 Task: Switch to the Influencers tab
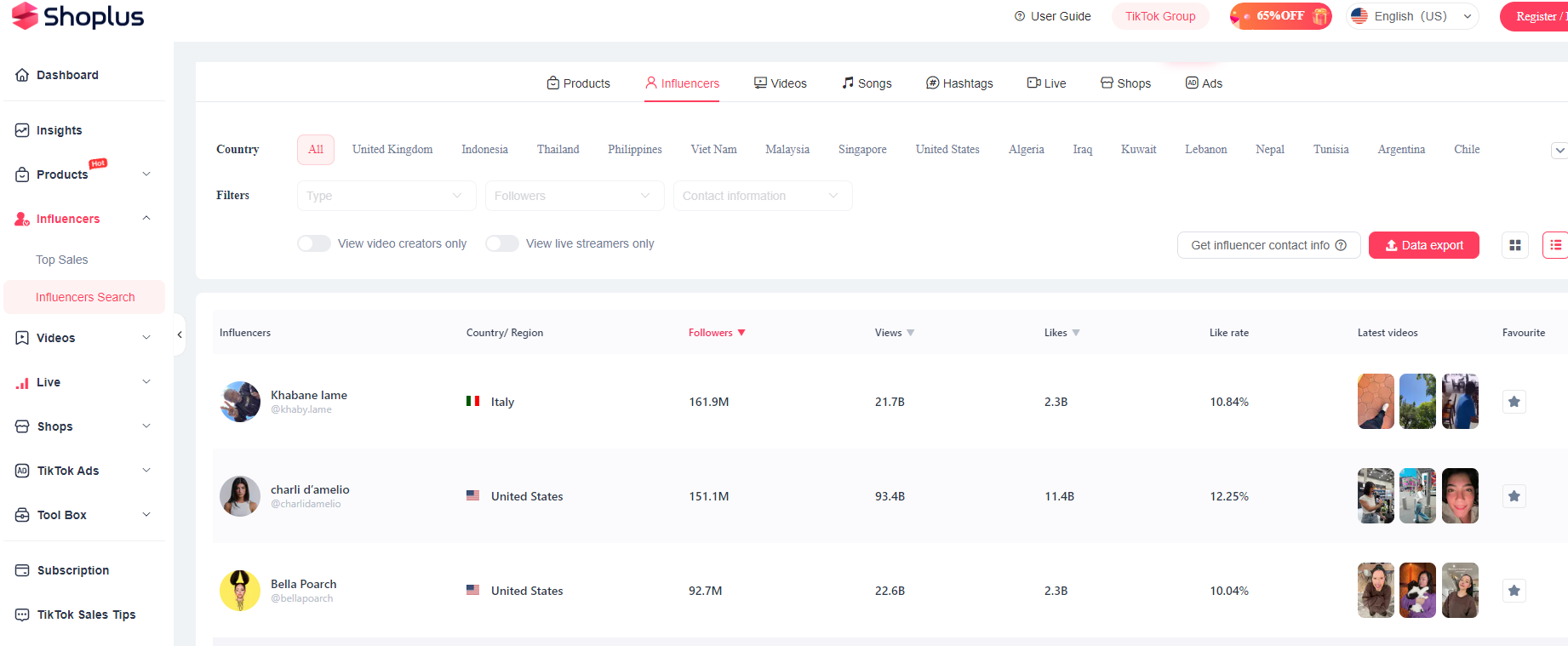(682, 83)
